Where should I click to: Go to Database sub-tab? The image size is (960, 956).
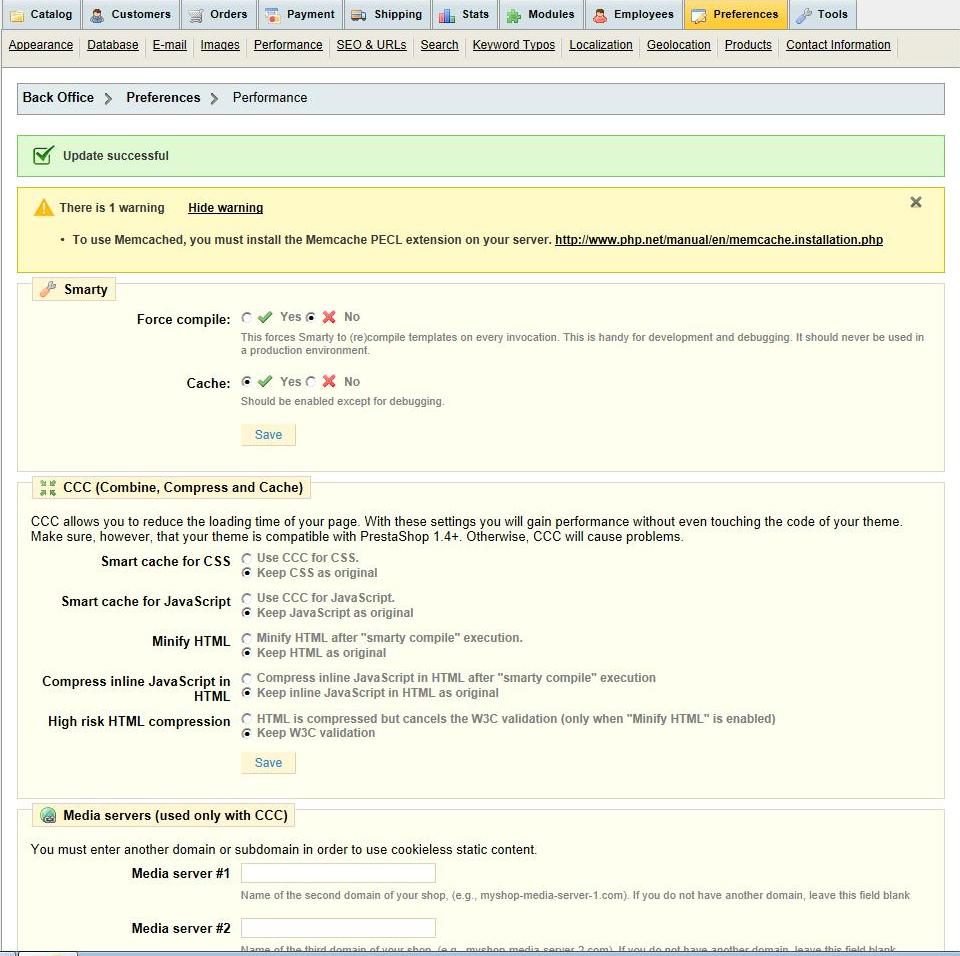[113, 45]
